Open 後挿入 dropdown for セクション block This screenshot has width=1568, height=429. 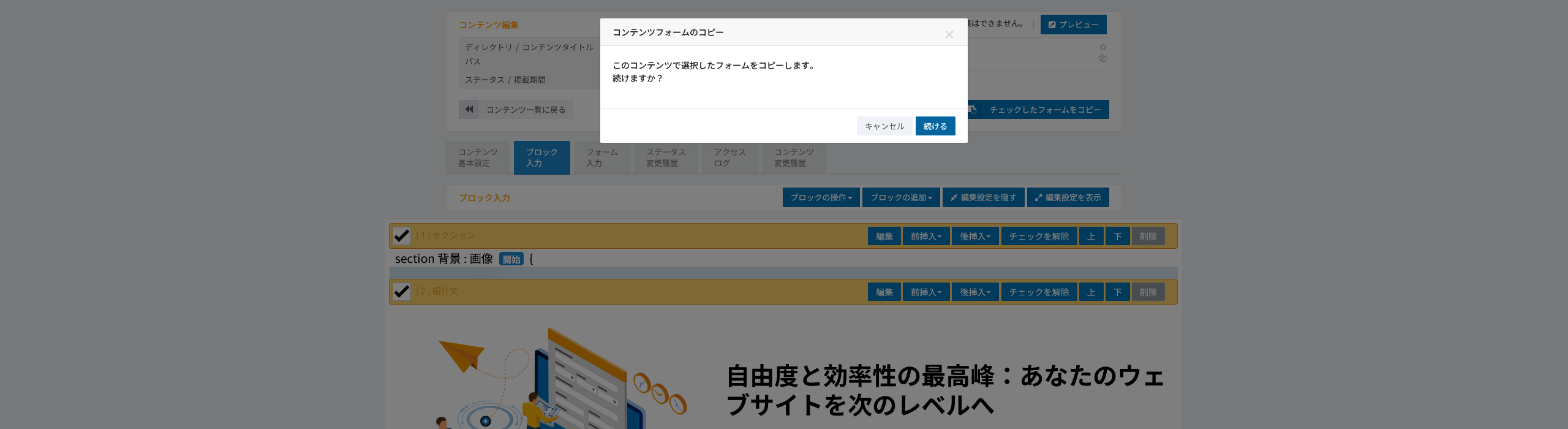(975, 237)
